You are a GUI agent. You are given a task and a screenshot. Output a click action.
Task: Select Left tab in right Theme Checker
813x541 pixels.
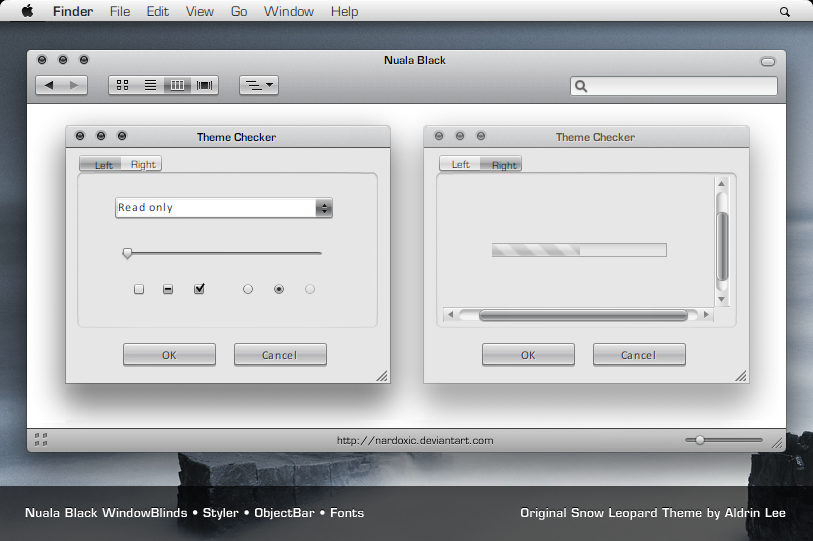tap(460, 164)
